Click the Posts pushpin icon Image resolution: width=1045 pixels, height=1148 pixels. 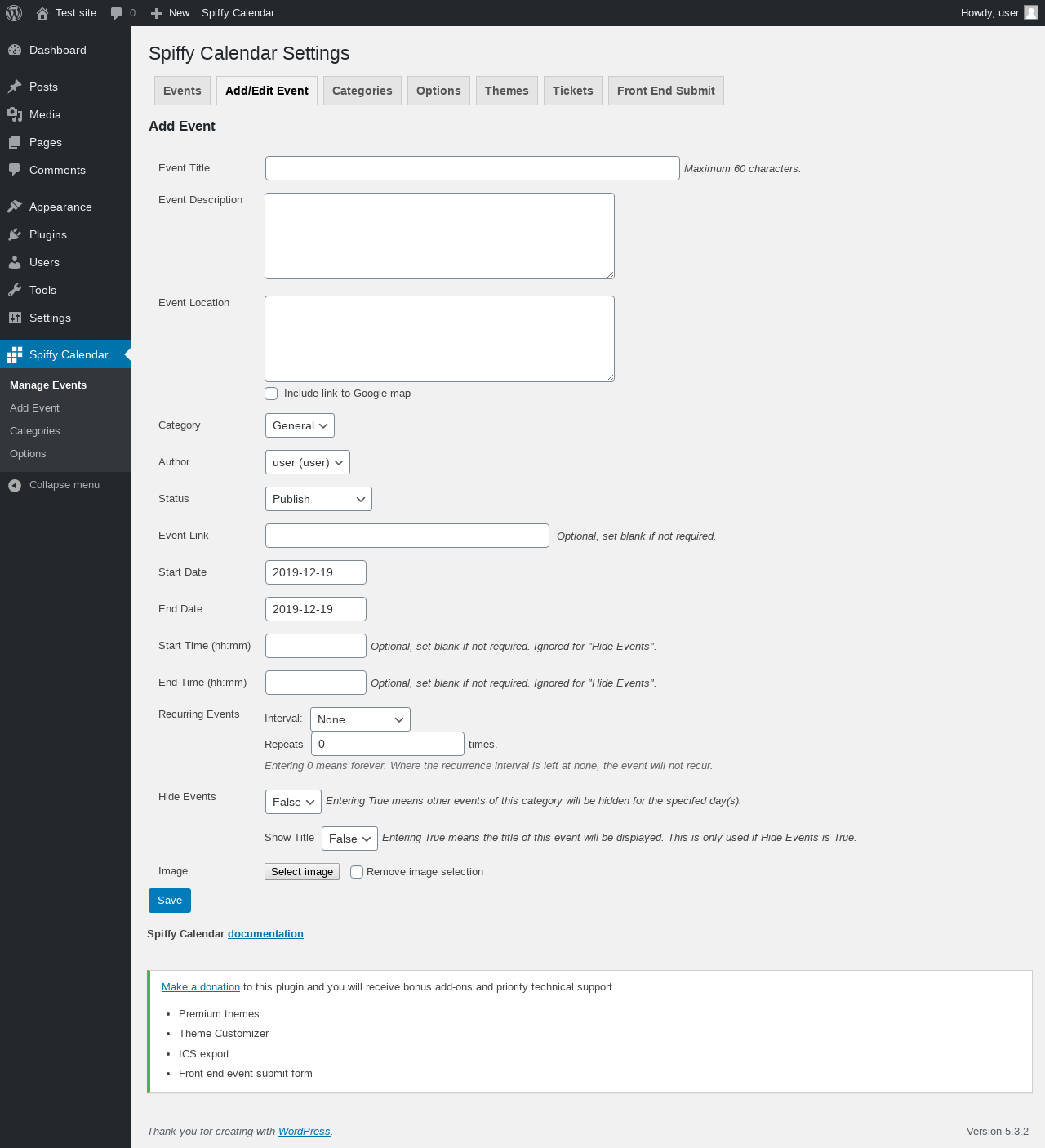pyautogui.click(x=15, y=87)
